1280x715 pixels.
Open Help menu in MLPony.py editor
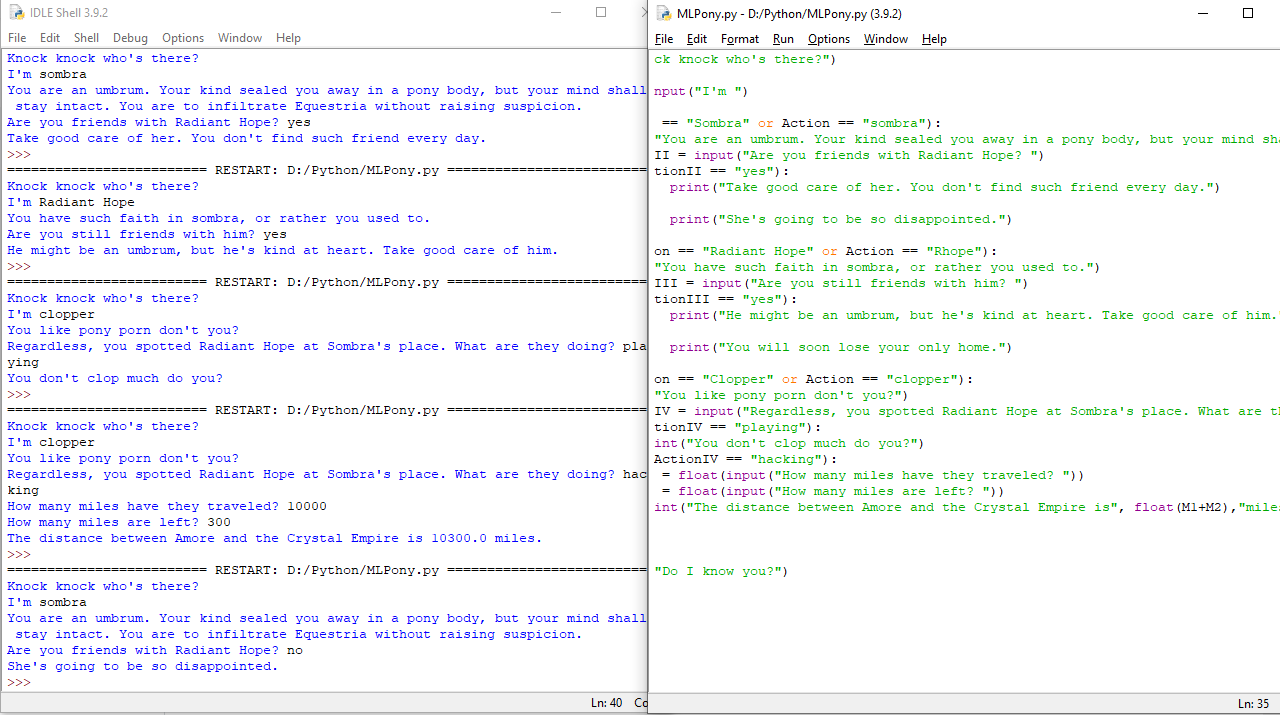pyautogui.click(x=934, y=39)
